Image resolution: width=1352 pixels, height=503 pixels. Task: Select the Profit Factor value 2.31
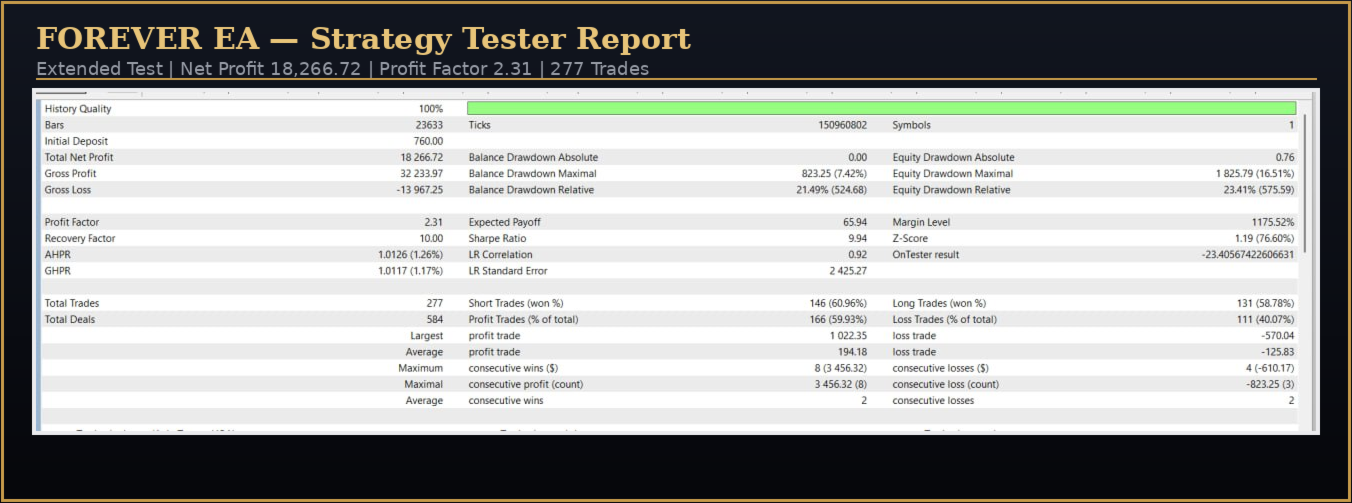pyautogui.click(x=433, y=222)
